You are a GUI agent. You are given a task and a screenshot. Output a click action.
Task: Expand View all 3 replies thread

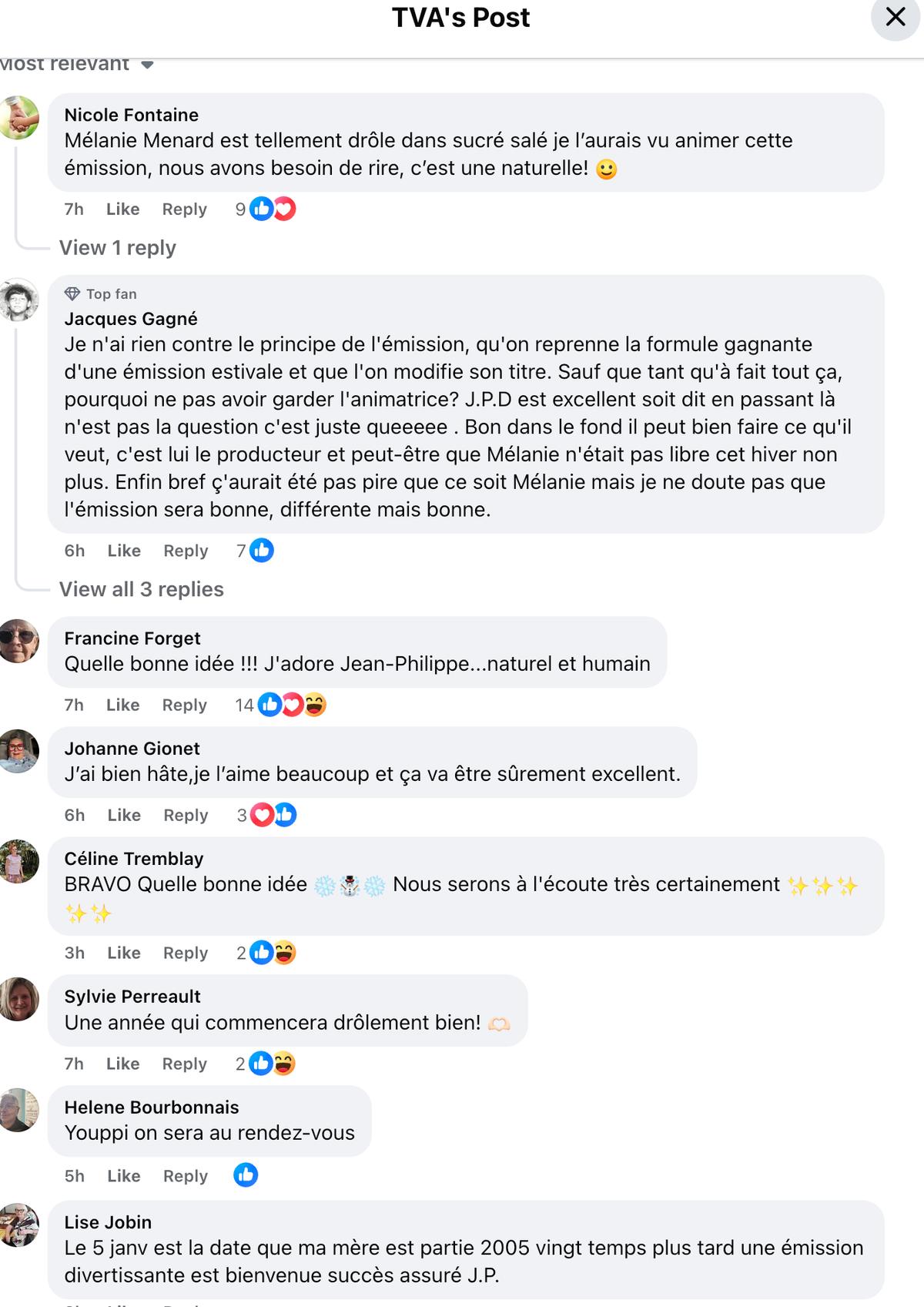coord(141,589)
